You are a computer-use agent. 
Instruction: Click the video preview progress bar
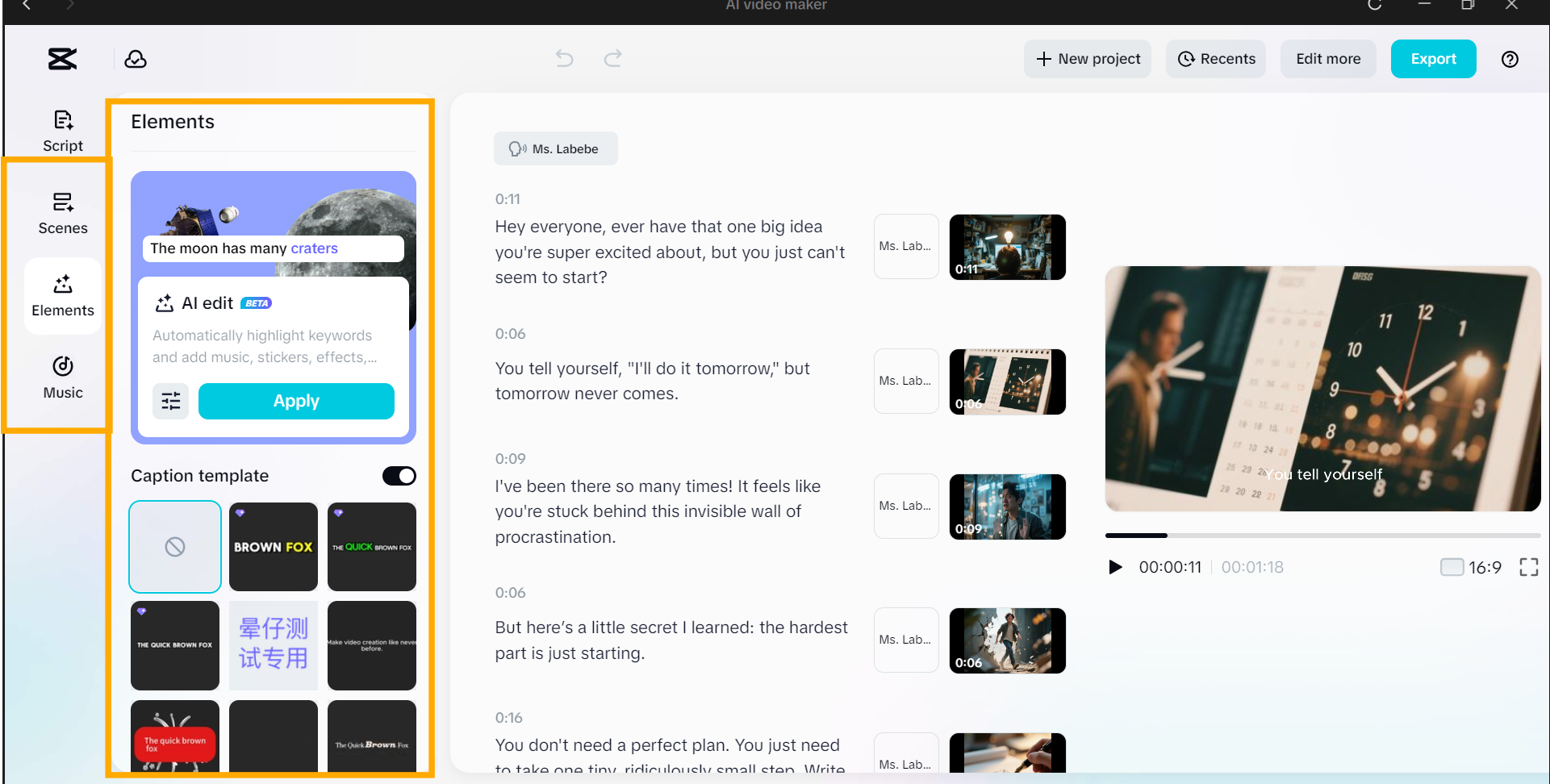pos(1322,536)
